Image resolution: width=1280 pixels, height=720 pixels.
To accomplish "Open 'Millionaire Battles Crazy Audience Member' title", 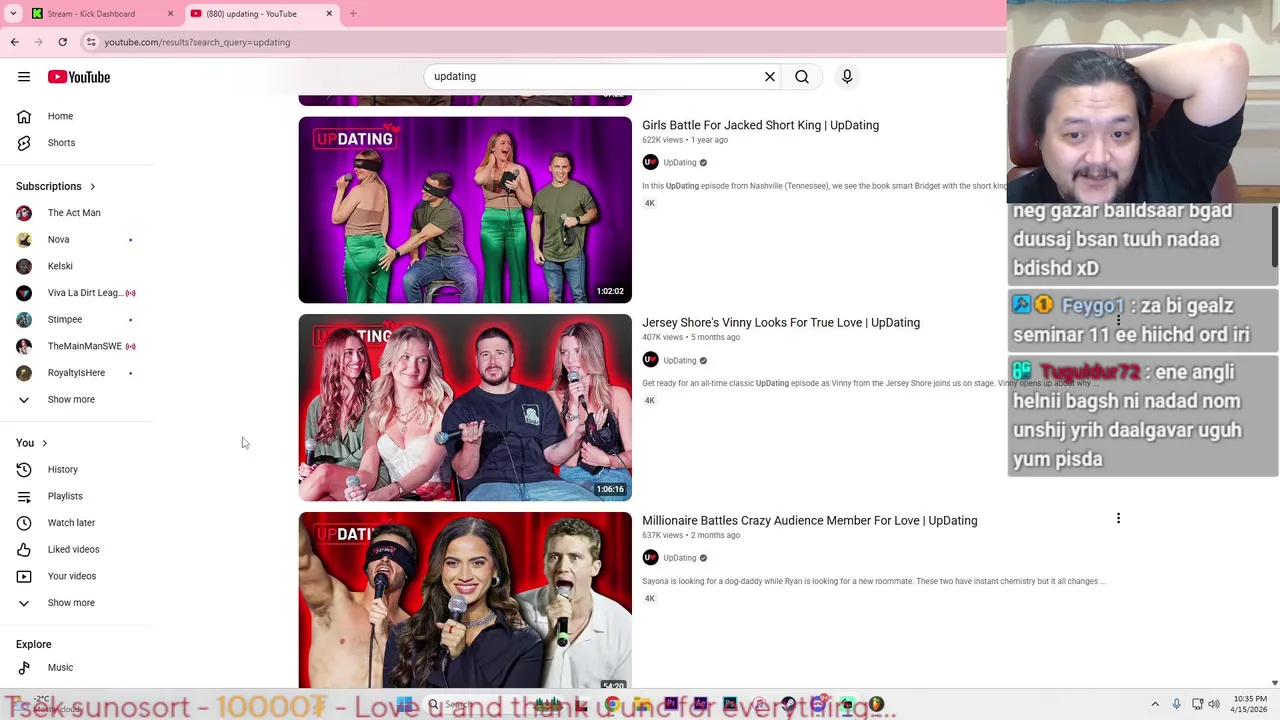I will pos(809,520).
